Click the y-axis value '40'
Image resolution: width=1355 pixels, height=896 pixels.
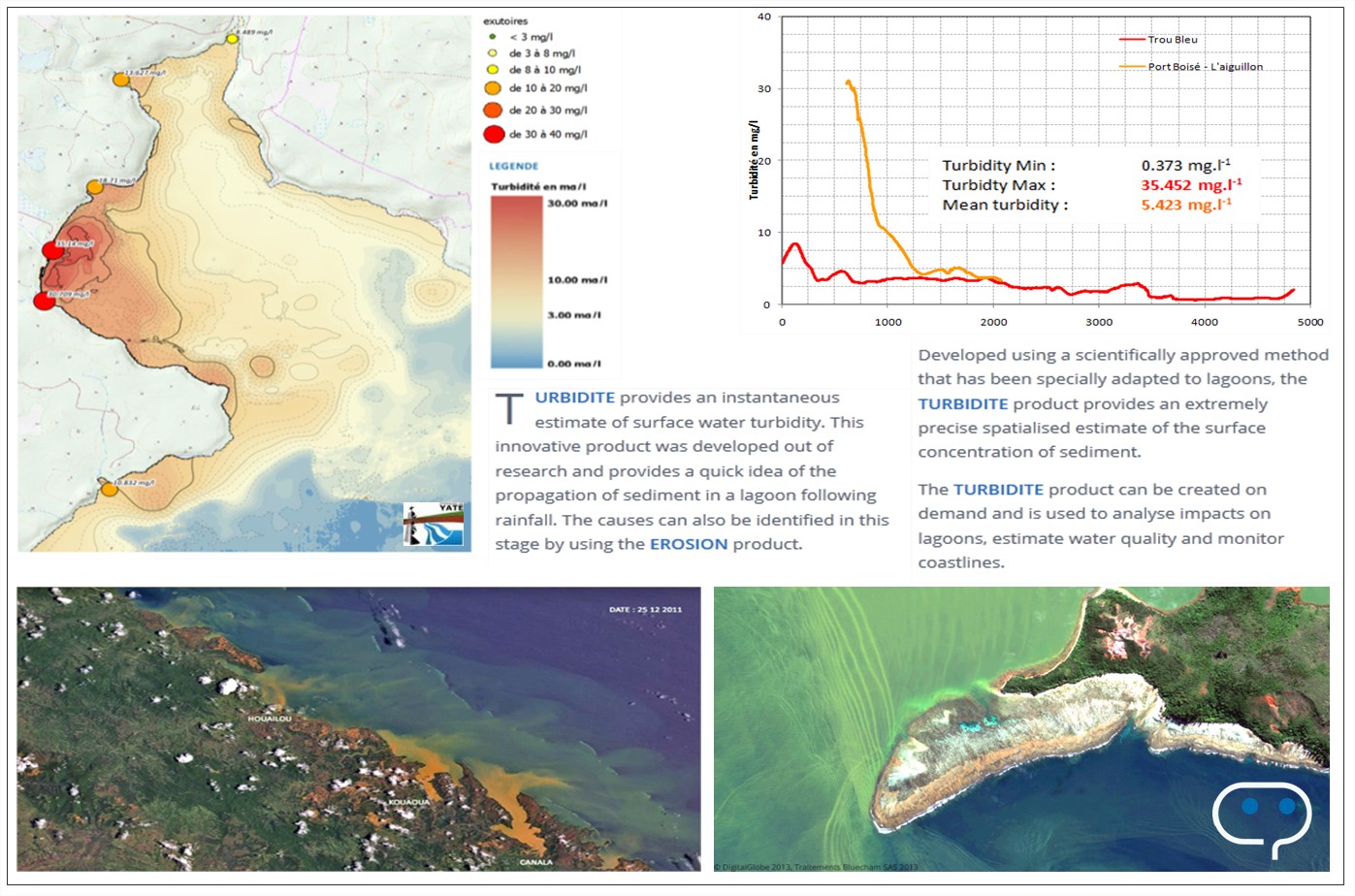pyautogui.click(x=764, y=16)
